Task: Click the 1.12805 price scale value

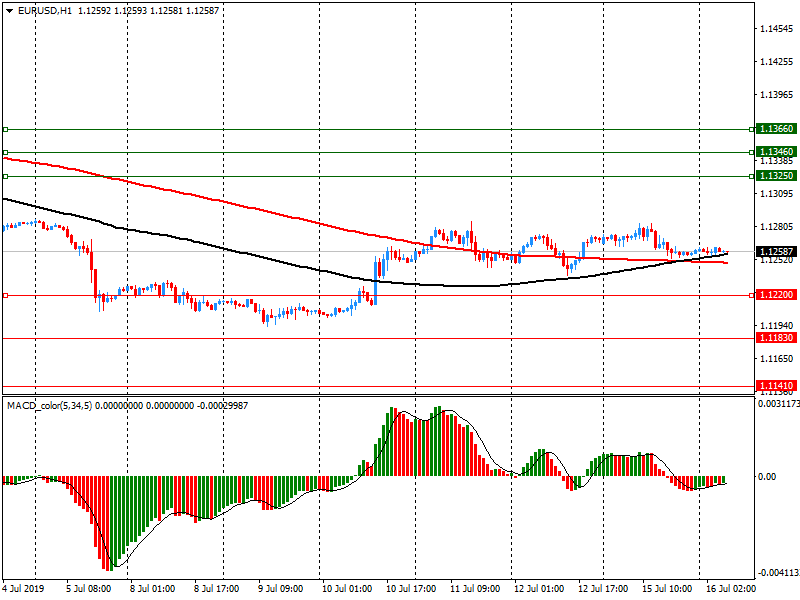Action: (777, 227)
